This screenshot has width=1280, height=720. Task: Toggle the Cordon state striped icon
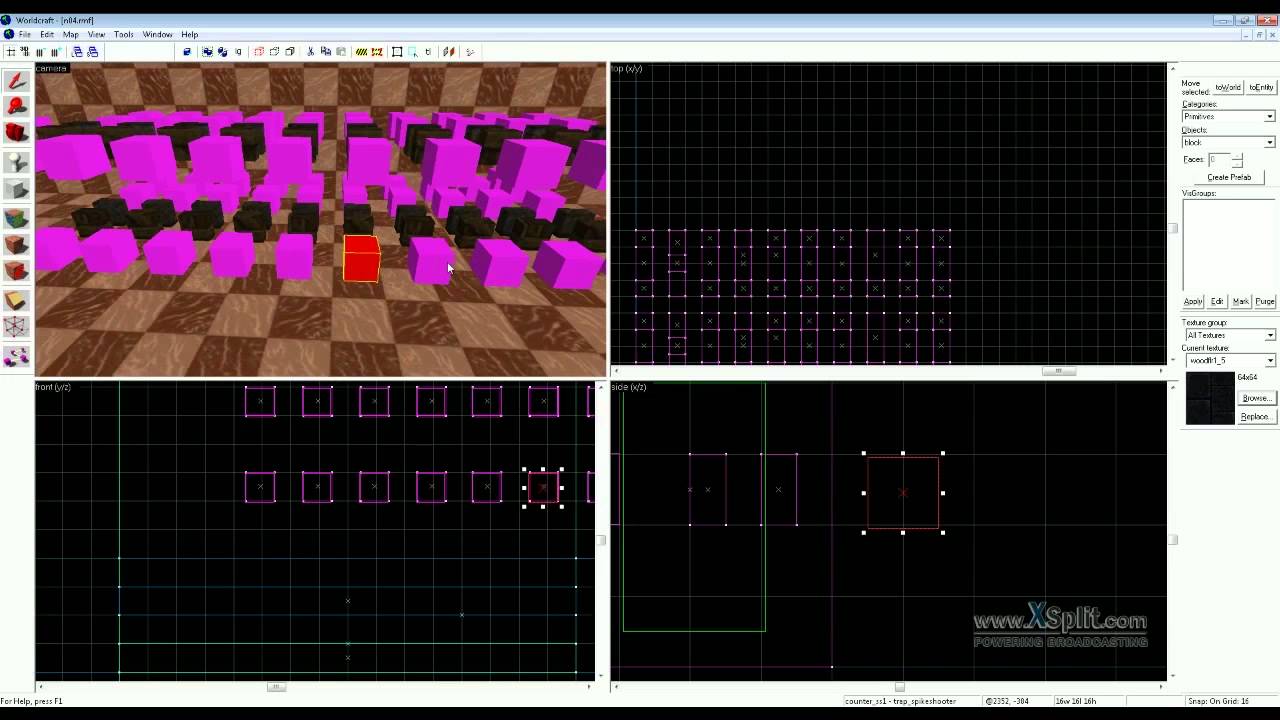tap(361, 52)
